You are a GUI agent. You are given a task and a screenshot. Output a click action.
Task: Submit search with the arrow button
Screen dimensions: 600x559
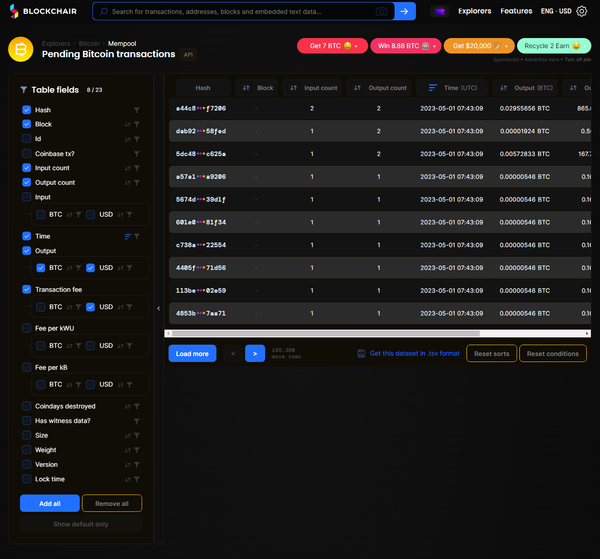tap(404, 11)
